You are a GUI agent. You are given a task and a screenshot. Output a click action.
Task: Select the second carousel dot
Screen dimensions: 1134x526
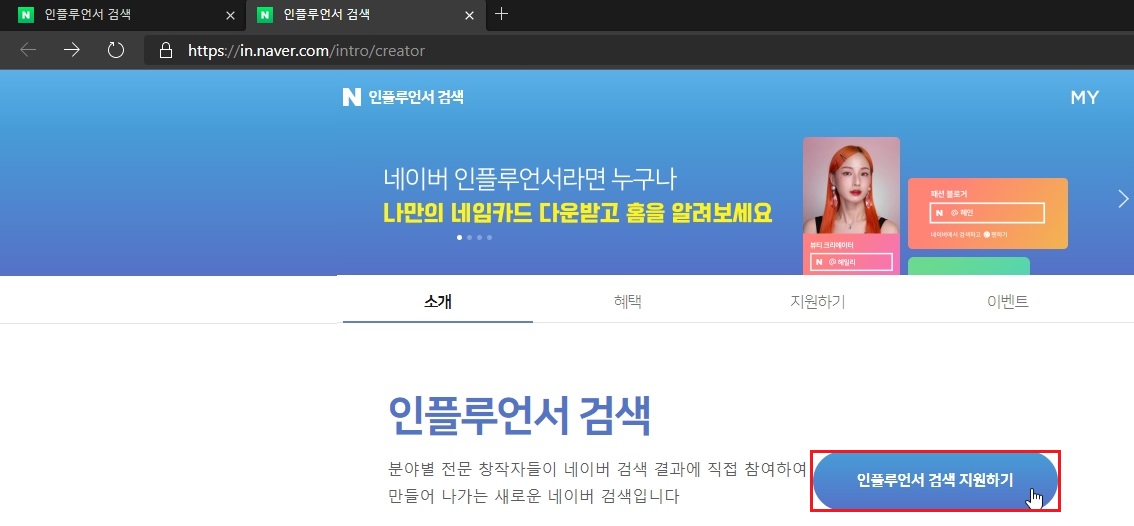469,237
